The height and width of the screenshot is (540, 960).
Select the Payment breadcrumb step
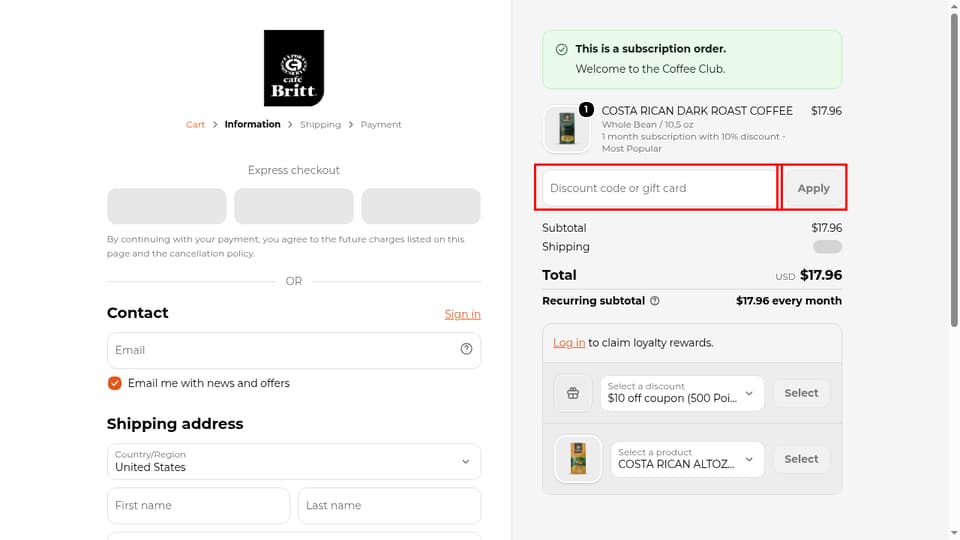click(381, 124)
